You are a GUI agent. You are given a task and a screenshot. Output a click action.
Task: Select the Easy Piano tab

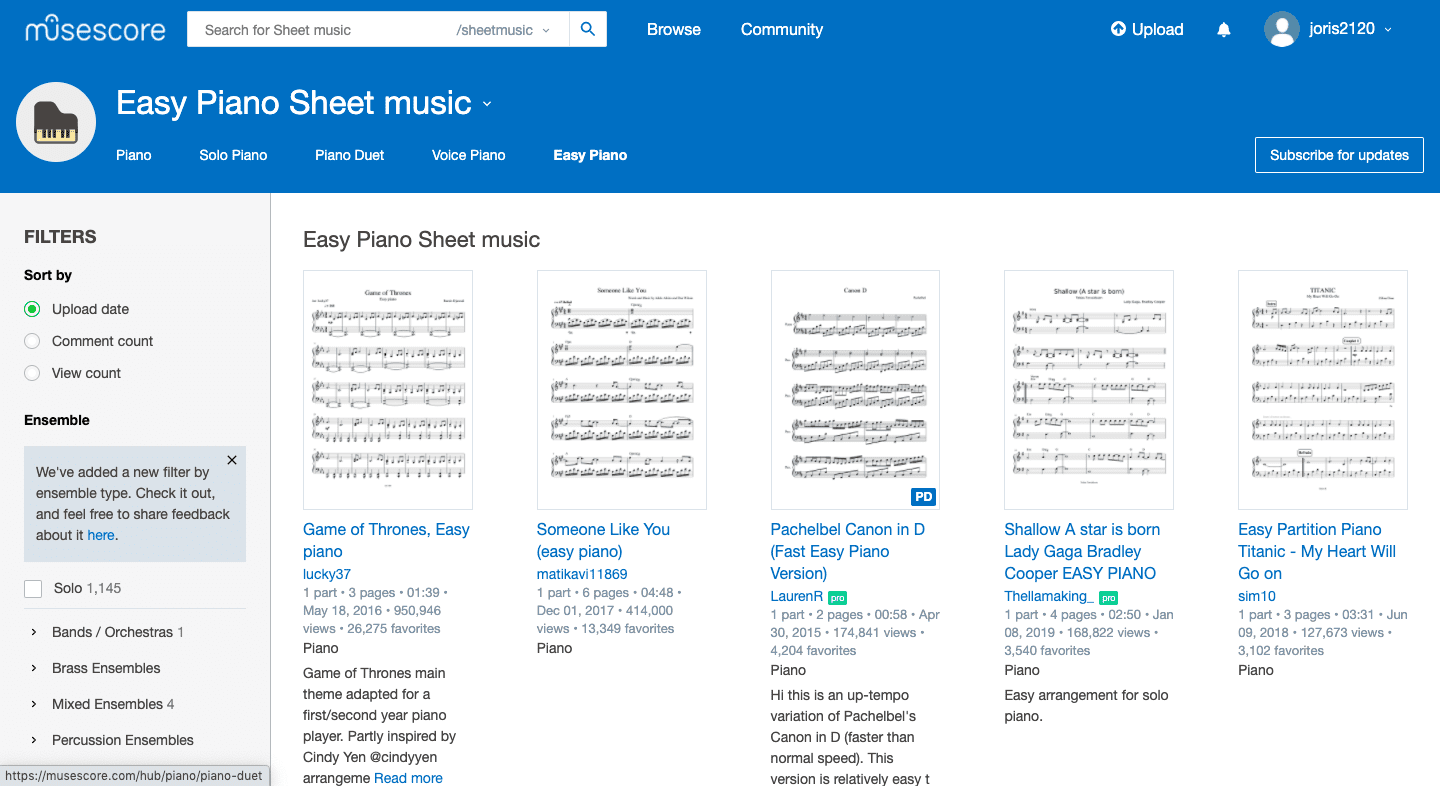click(x=590, y=155)
